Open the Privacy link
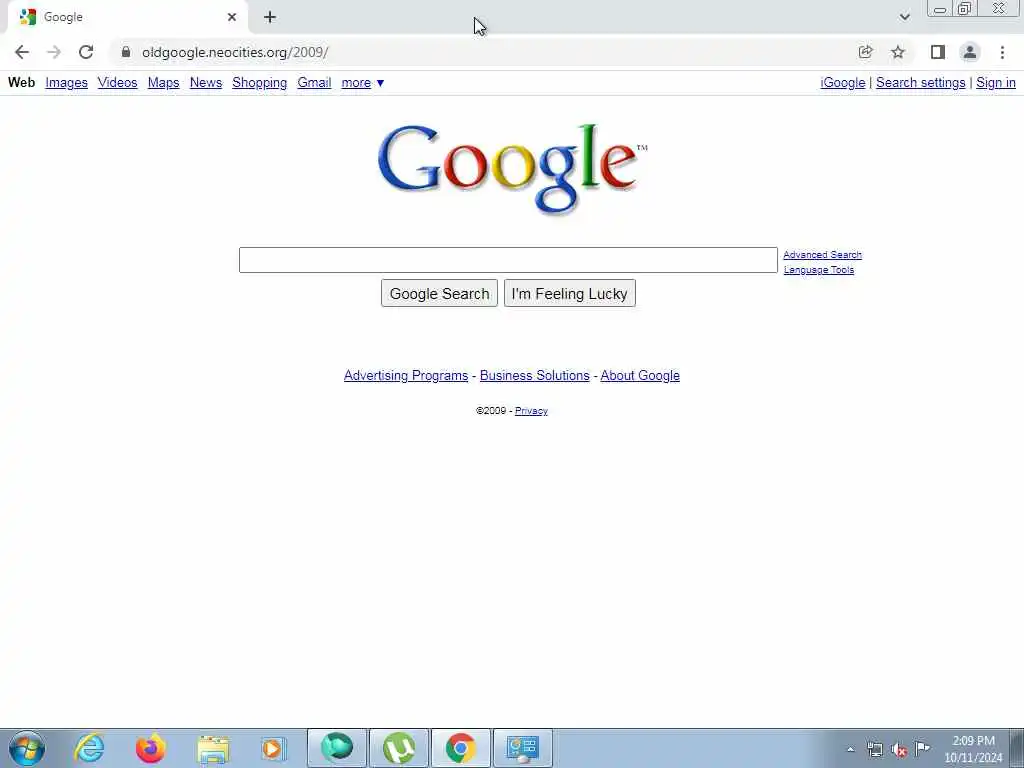Viewport: 1024px width, 768px height. (531, 411)
